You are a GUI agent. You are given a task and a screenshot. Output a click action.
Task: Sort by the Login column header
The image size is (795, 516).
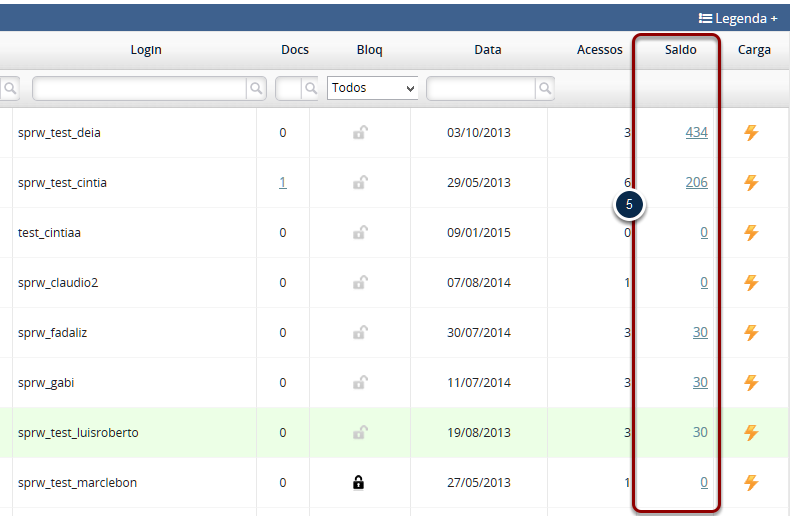(x=146, y=50)
